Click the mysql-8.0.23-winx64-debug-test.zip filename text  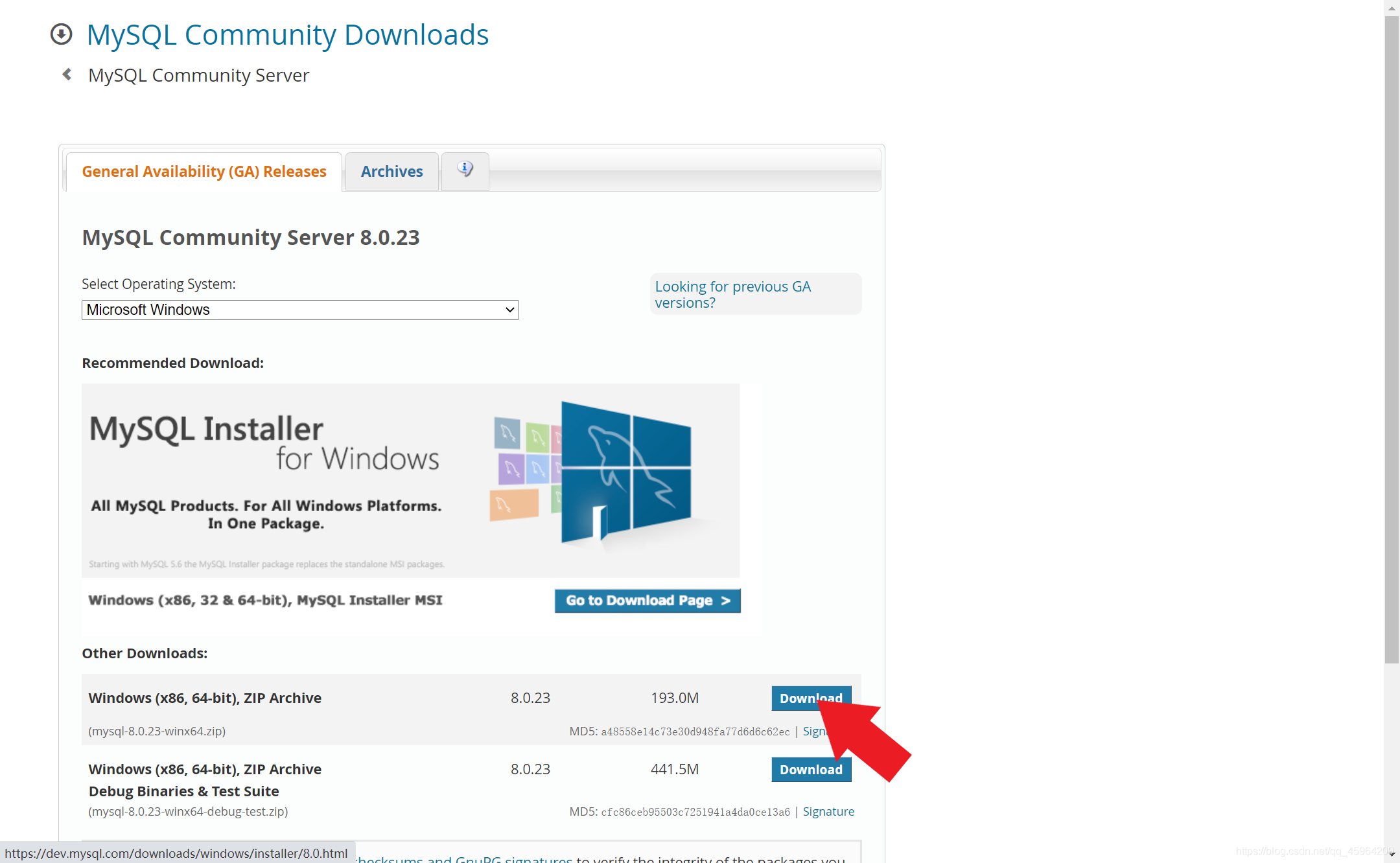[188, 811]
